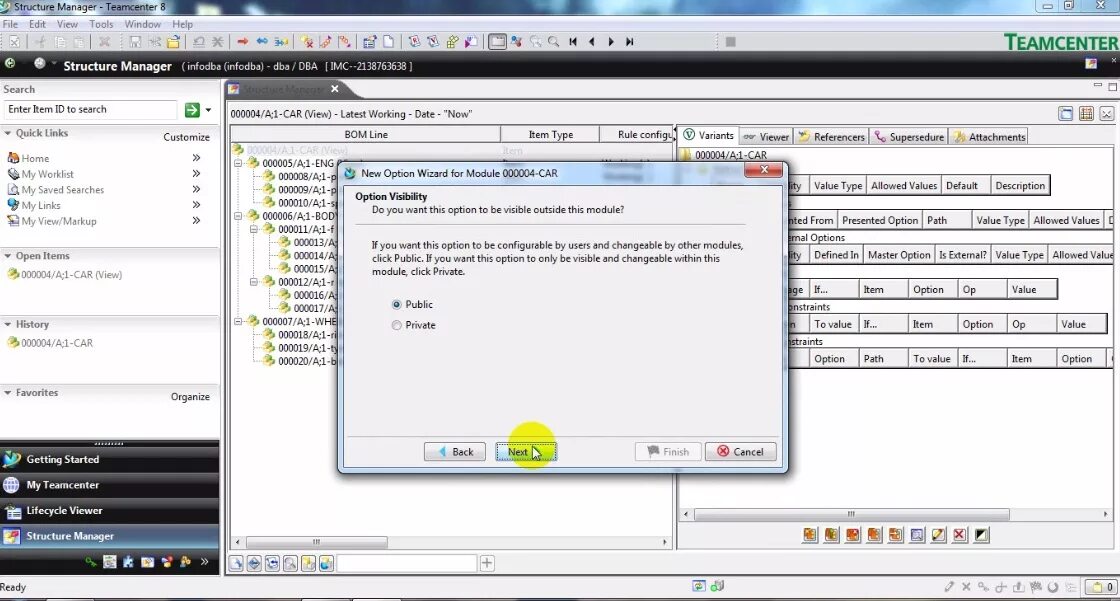Collapse the Favorites section
1120x601 pixels.
[x=8, y=392]
